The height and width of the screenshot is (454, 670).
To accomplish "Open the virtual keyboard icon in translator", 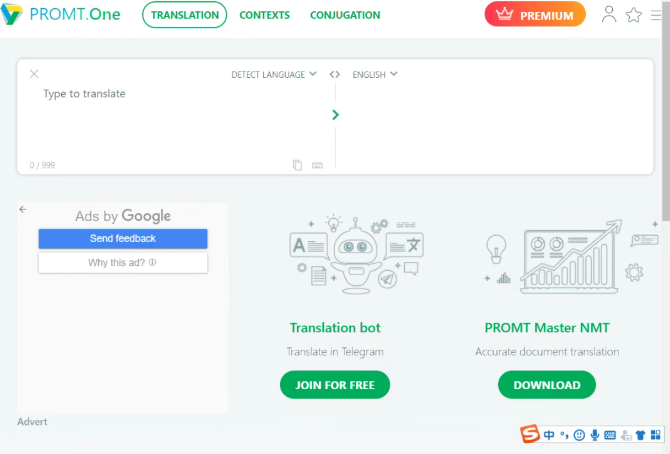I will pyautogui.click(x=317, y=165).
